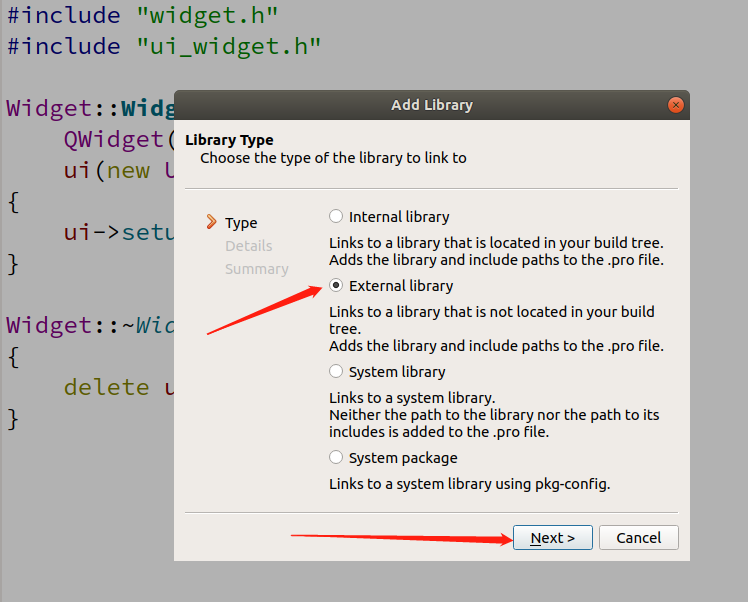Select the Internal library radio button

click(x=336, y=217)
